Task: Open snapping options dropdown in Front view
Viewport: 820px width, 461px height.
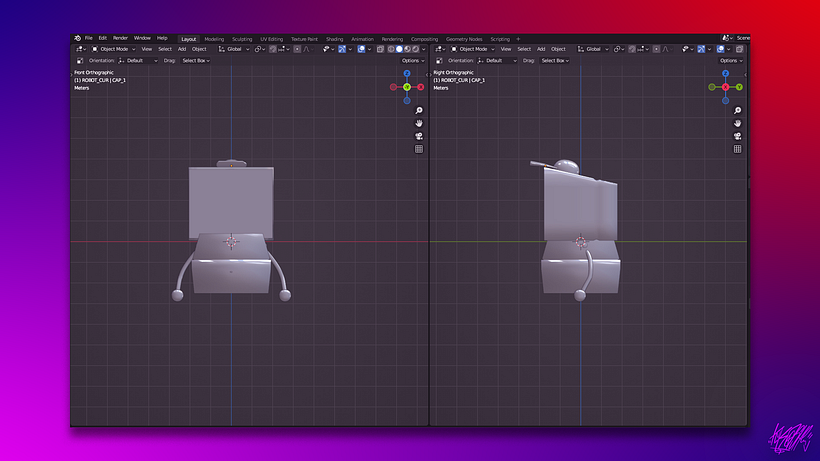Action: point(284,49)
